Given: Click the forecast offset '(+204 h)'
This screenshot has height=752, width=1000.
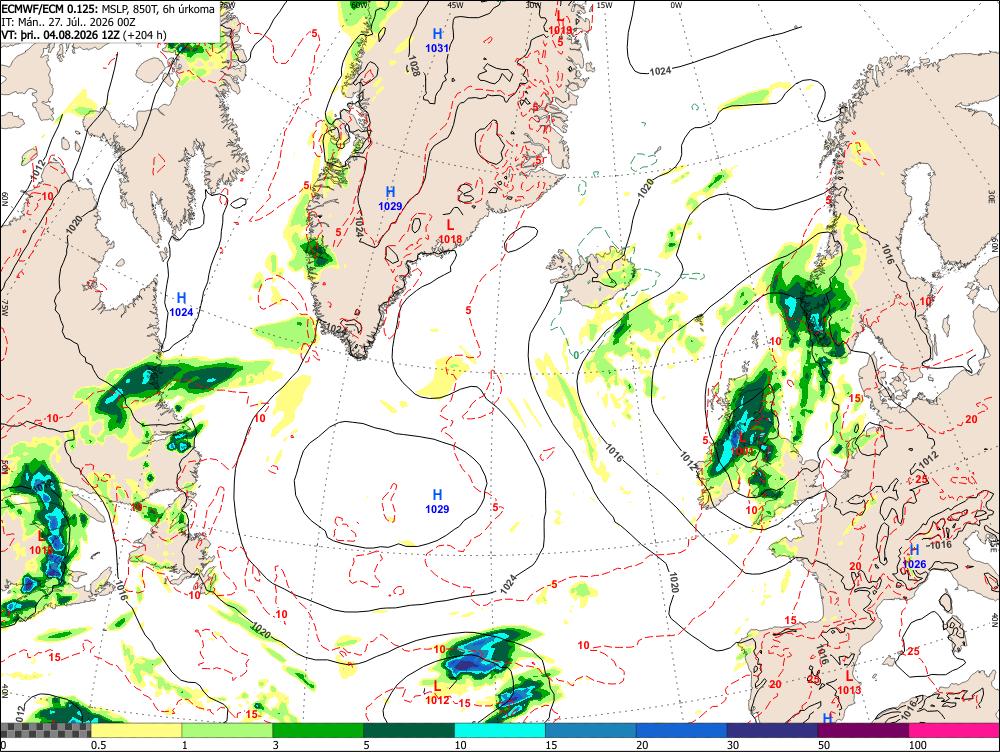Looking at the screenshot, I should click(x=144, y=34).
